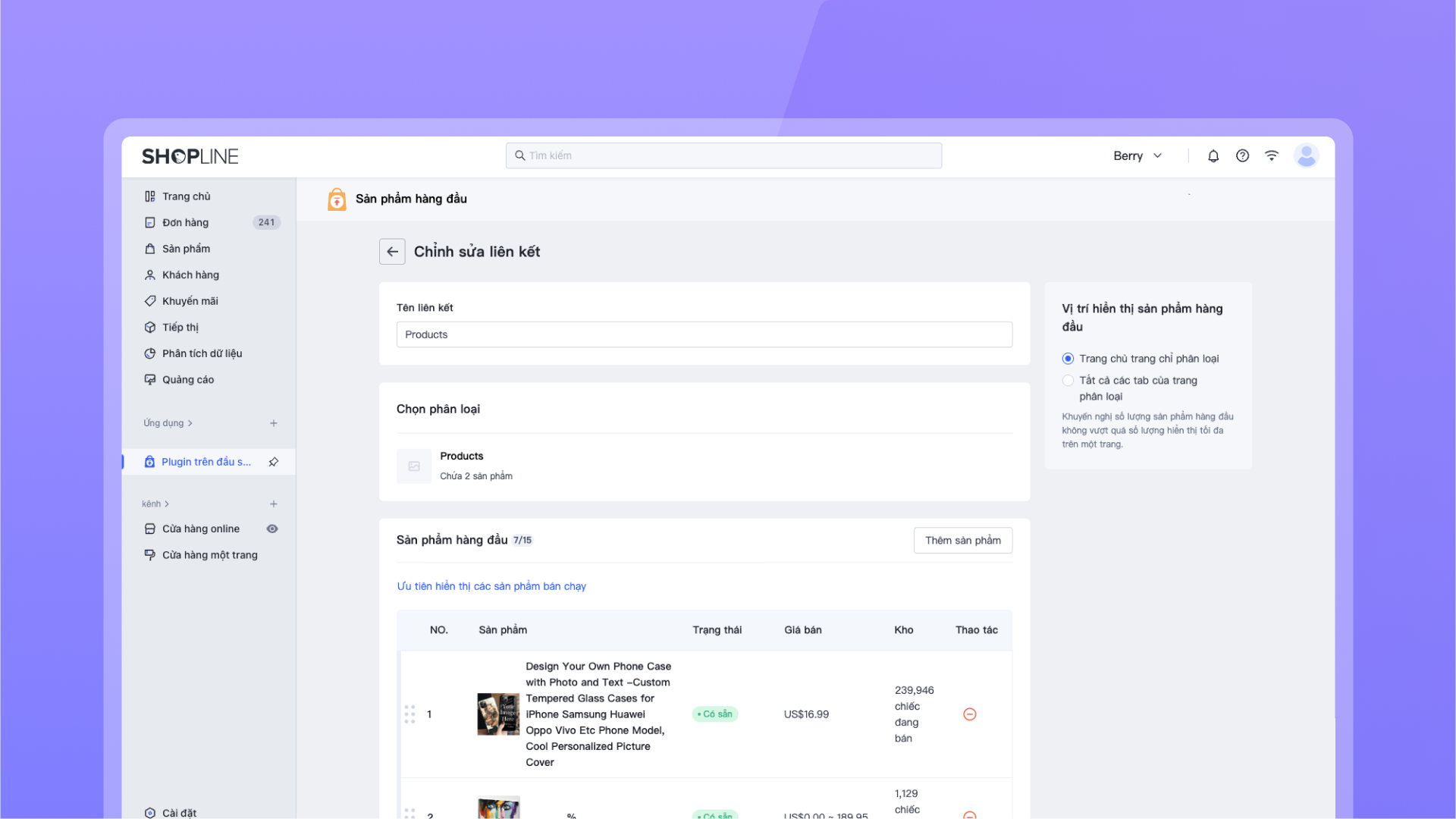Remove product 1 with red minus icon
Viewport: 1456px width, 819px height.
coord(969,714)
